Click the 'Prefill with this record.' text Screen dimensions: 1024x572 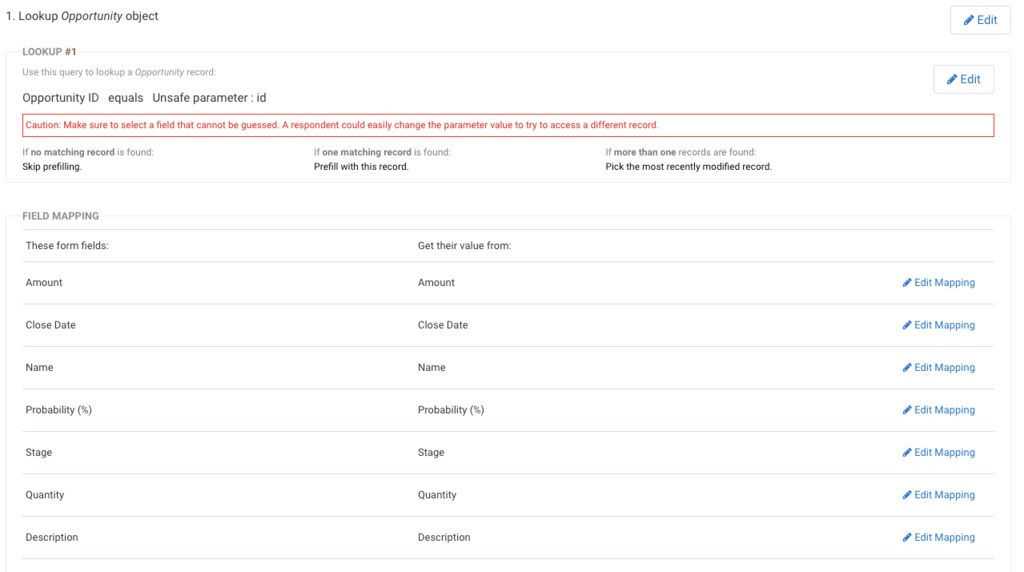tap(361, 167)
